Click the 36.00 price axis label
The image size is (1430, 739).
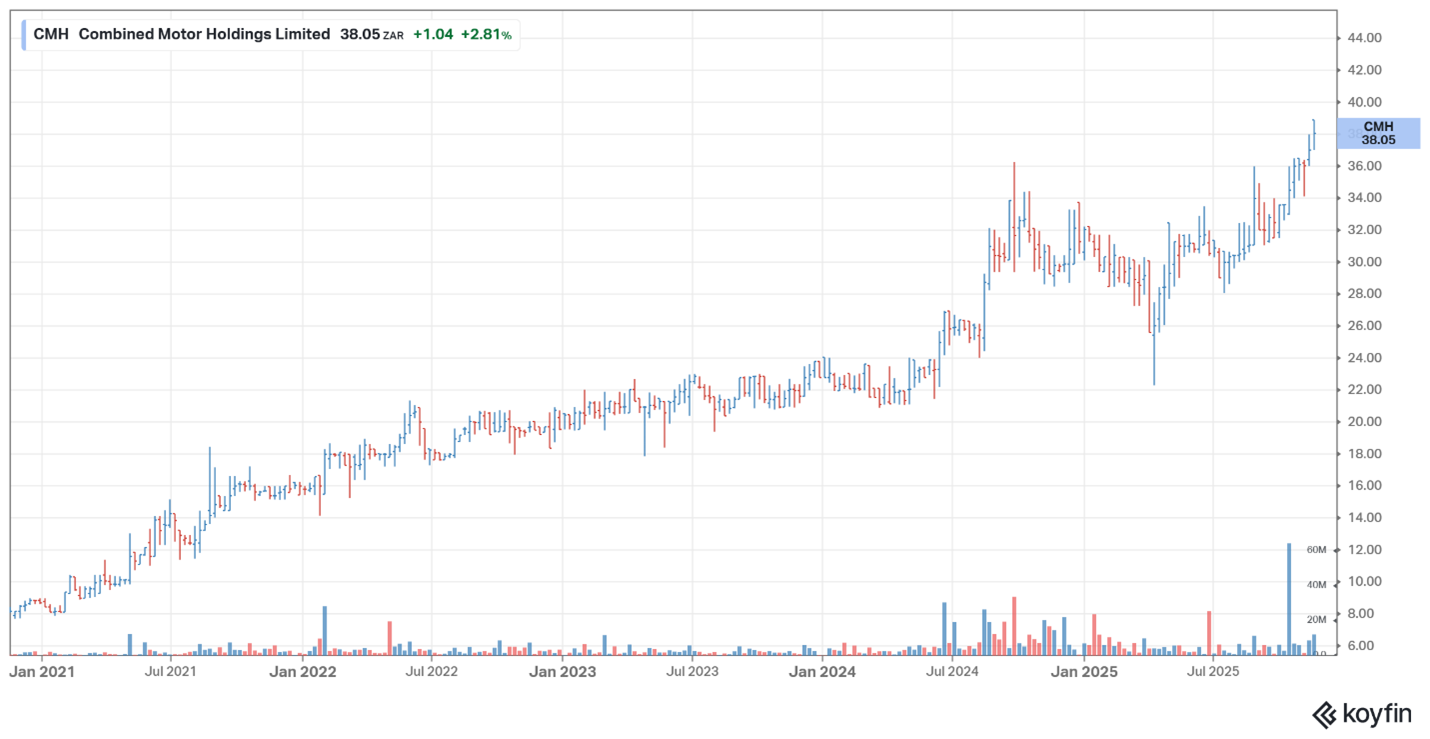click(1364, 166)
